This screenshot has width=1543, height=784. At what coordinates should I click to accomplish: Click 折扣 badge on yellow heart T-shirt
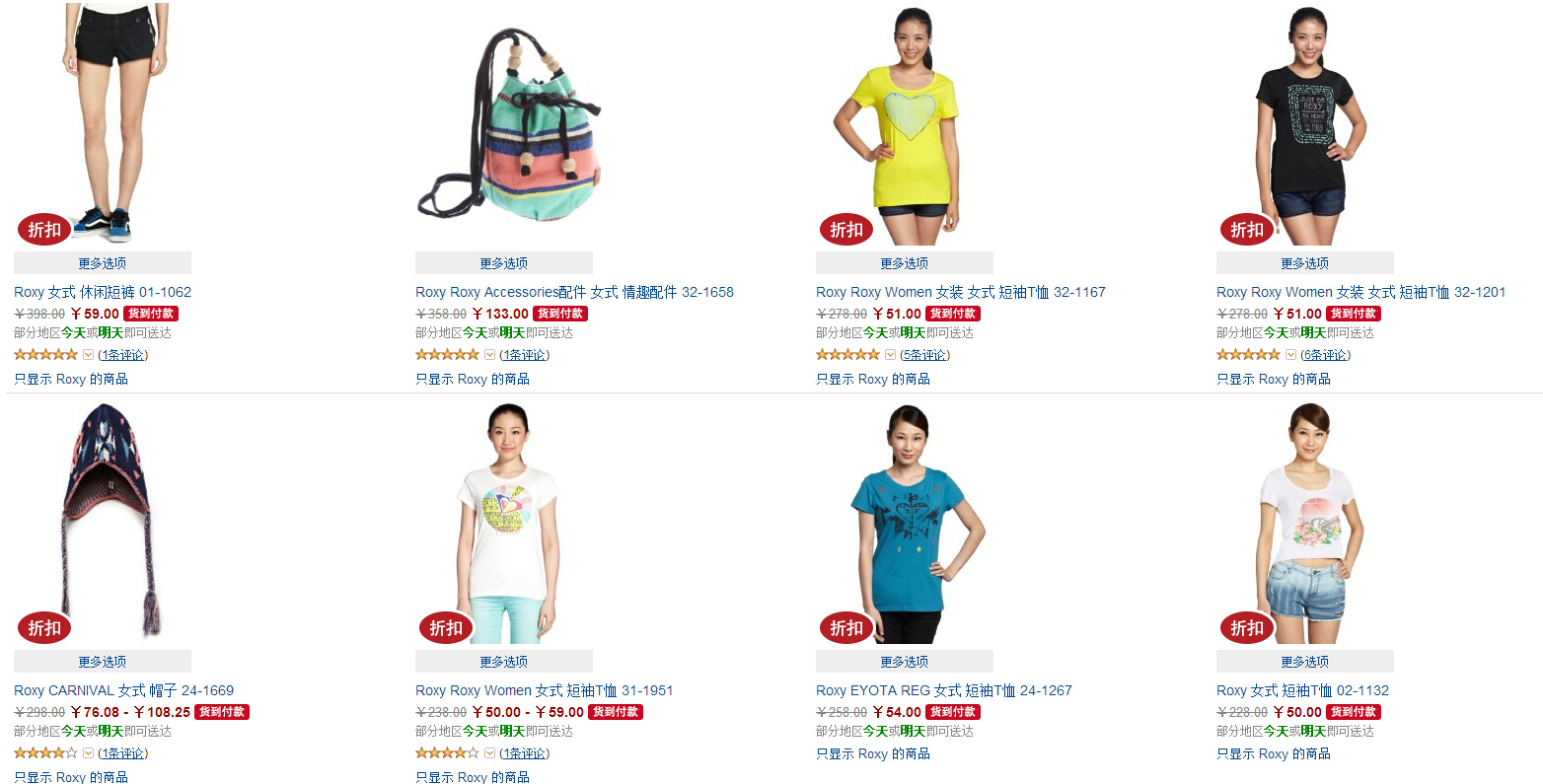[846, 230]
